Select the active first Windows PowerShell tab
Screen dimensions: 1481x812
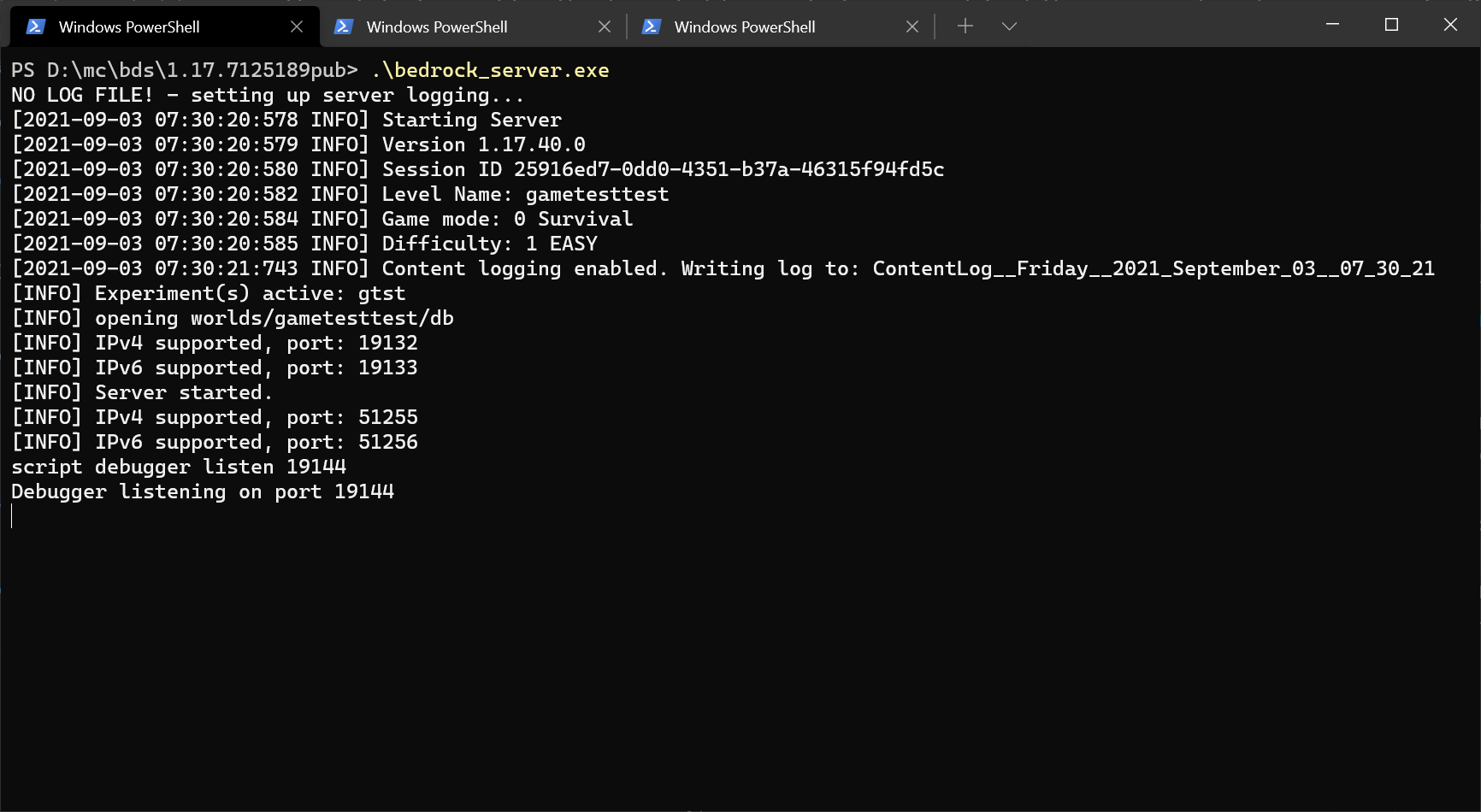click(128, 26)
